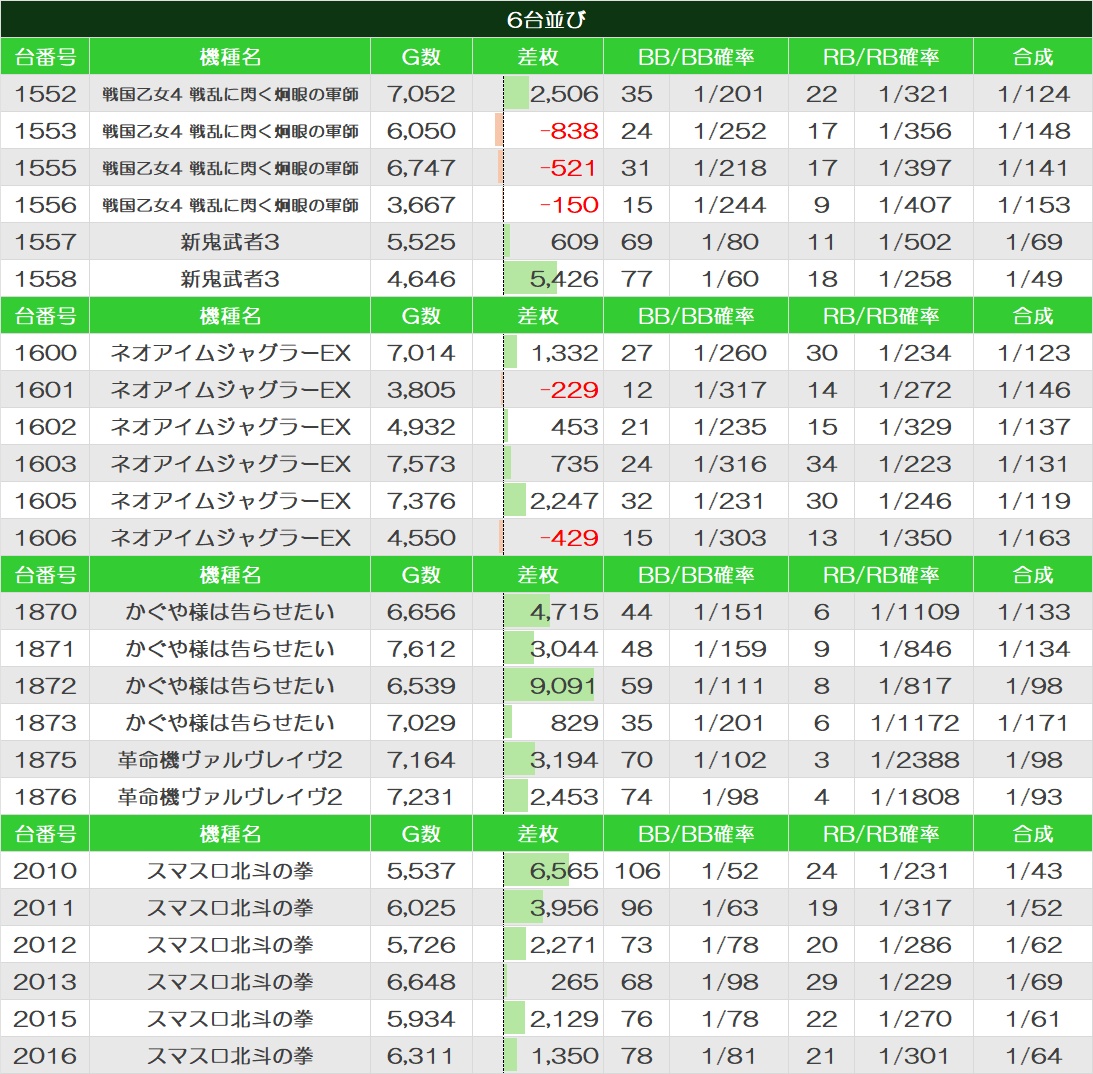The height and width of the screenshot is (1074, 1093).
Task: Select BB probability 1/252
Action: click(x=730, y=131)
